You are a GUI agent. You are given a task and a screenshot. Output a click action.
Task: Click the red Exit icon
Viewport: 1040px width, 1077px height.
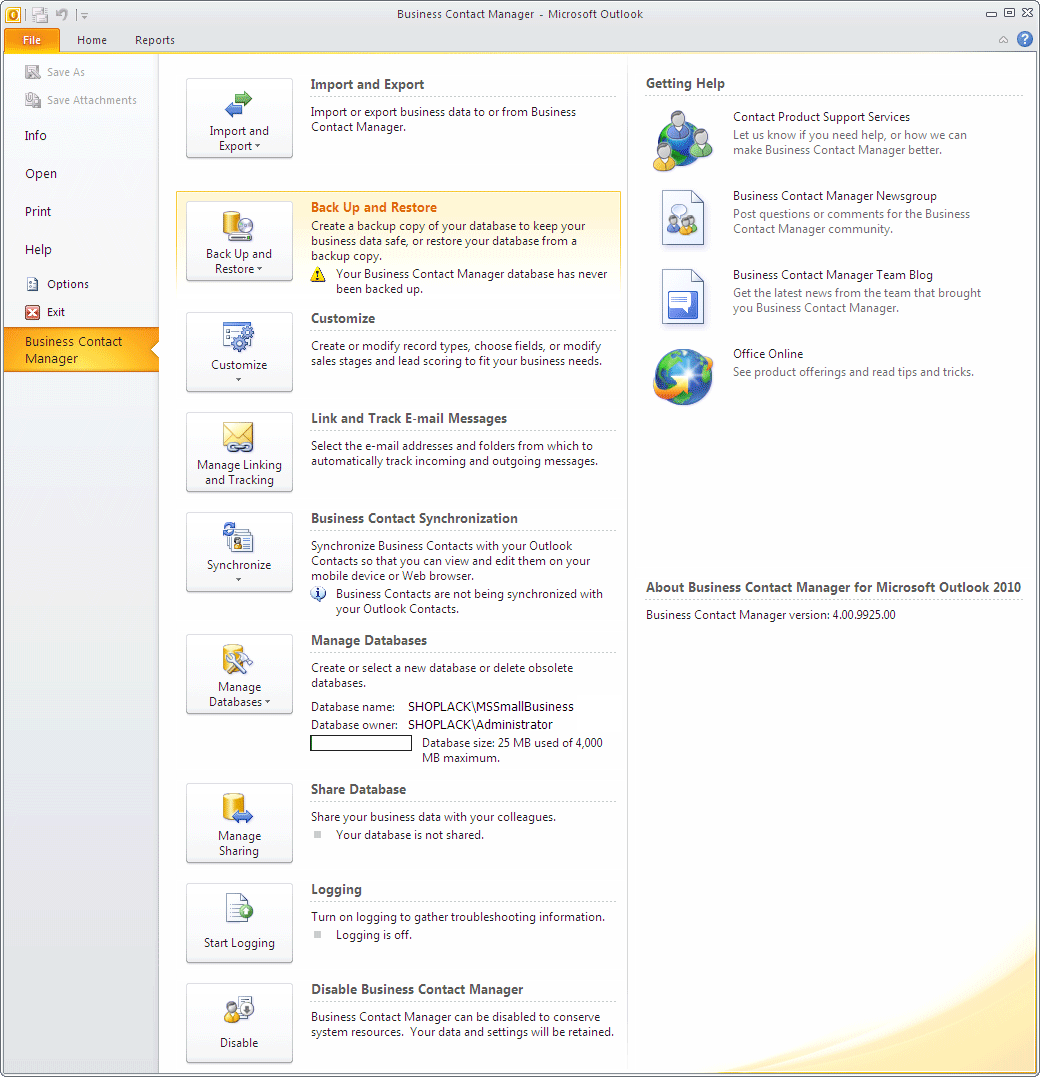32,313
